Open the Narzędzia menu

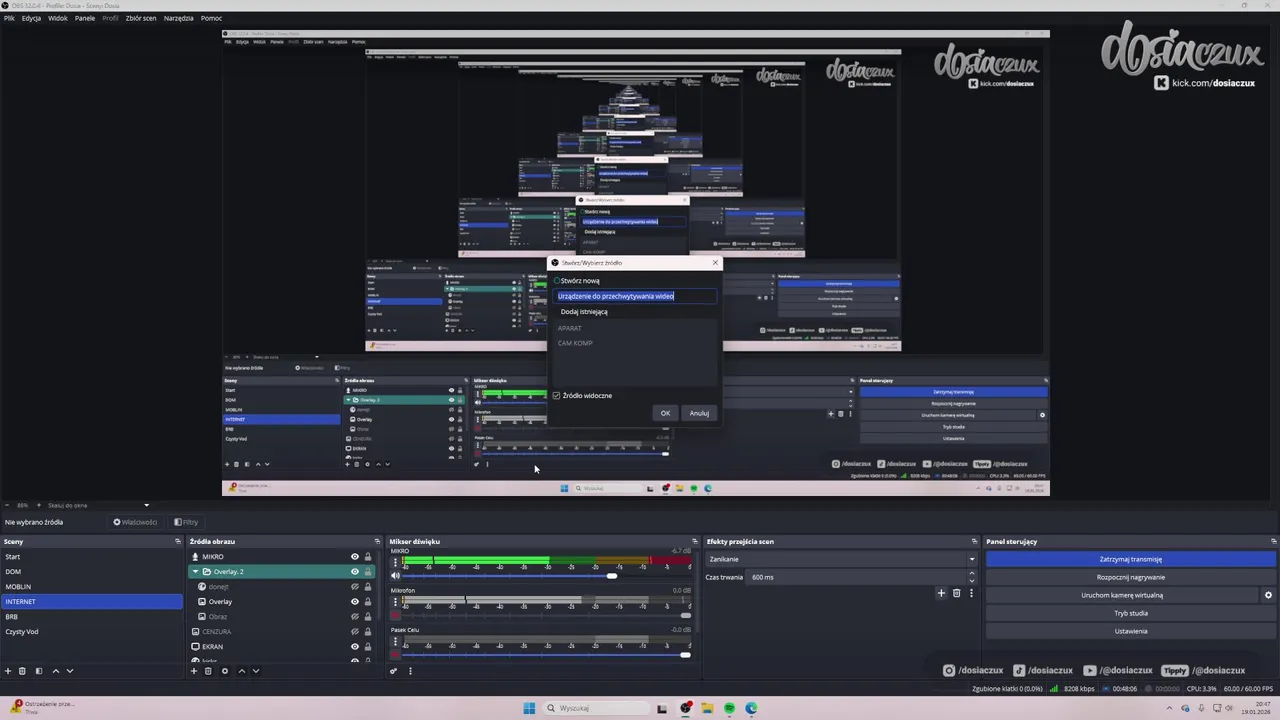[179, 18]
